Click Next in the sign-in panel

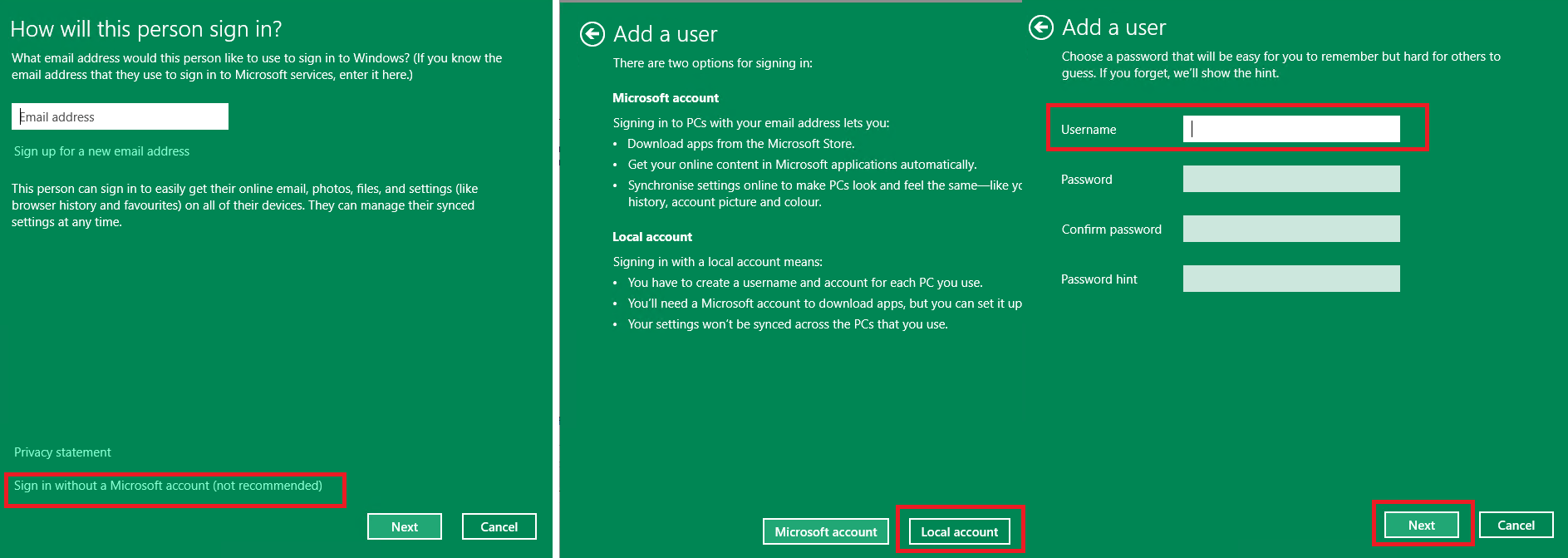click(405, 526)
